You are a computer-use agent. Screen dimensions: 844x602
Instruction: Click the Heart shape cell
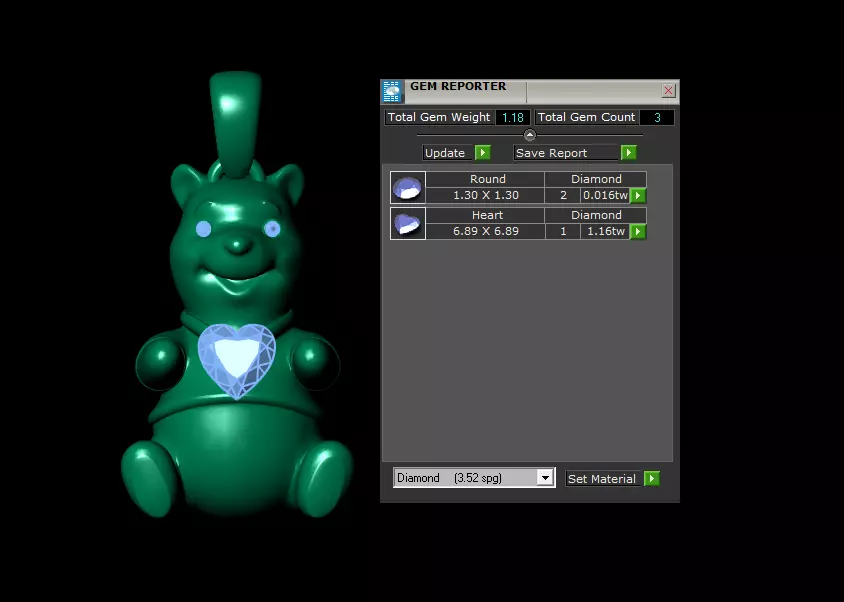pos(486,215)
